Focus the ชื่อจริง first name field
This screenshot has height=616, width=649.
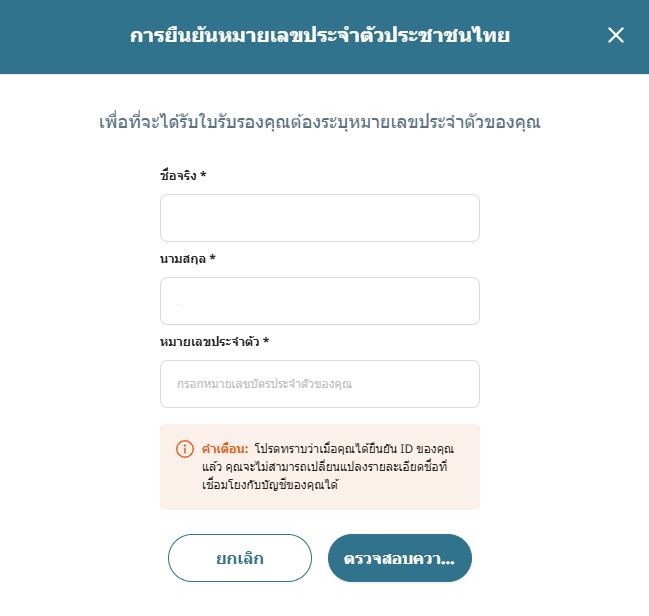320,218
